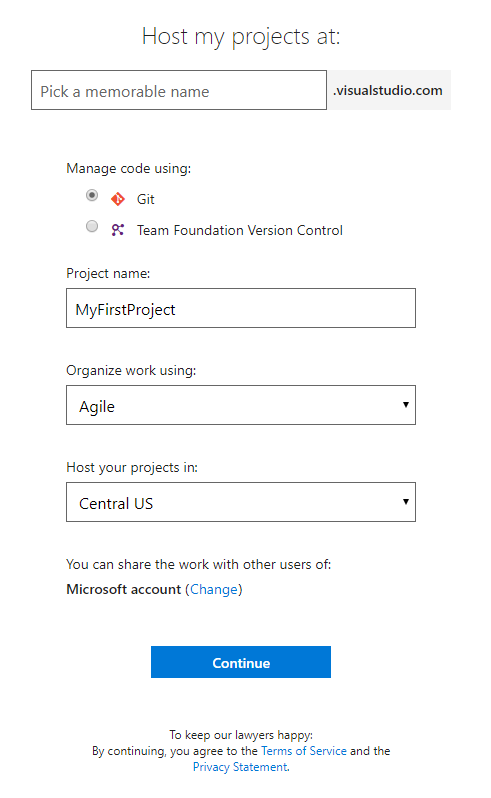Click the orange Git logo icon
The image size is (491, 798).
[x=118, y=199]
